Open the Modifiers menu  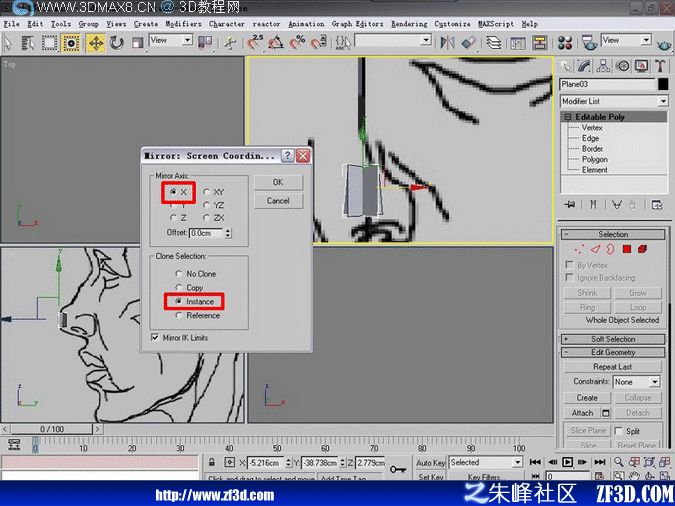click(183, 24)
